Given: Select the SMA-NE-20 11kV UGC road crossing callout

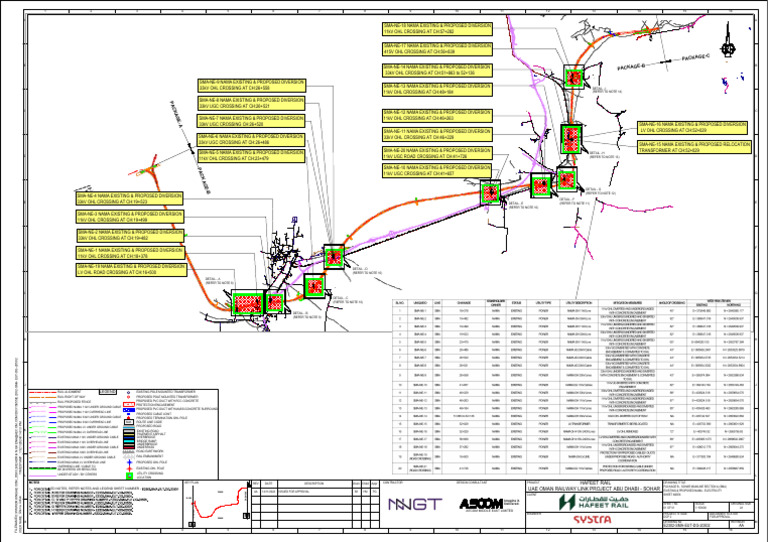Looking at the screenshot, I should pos(437,153).
